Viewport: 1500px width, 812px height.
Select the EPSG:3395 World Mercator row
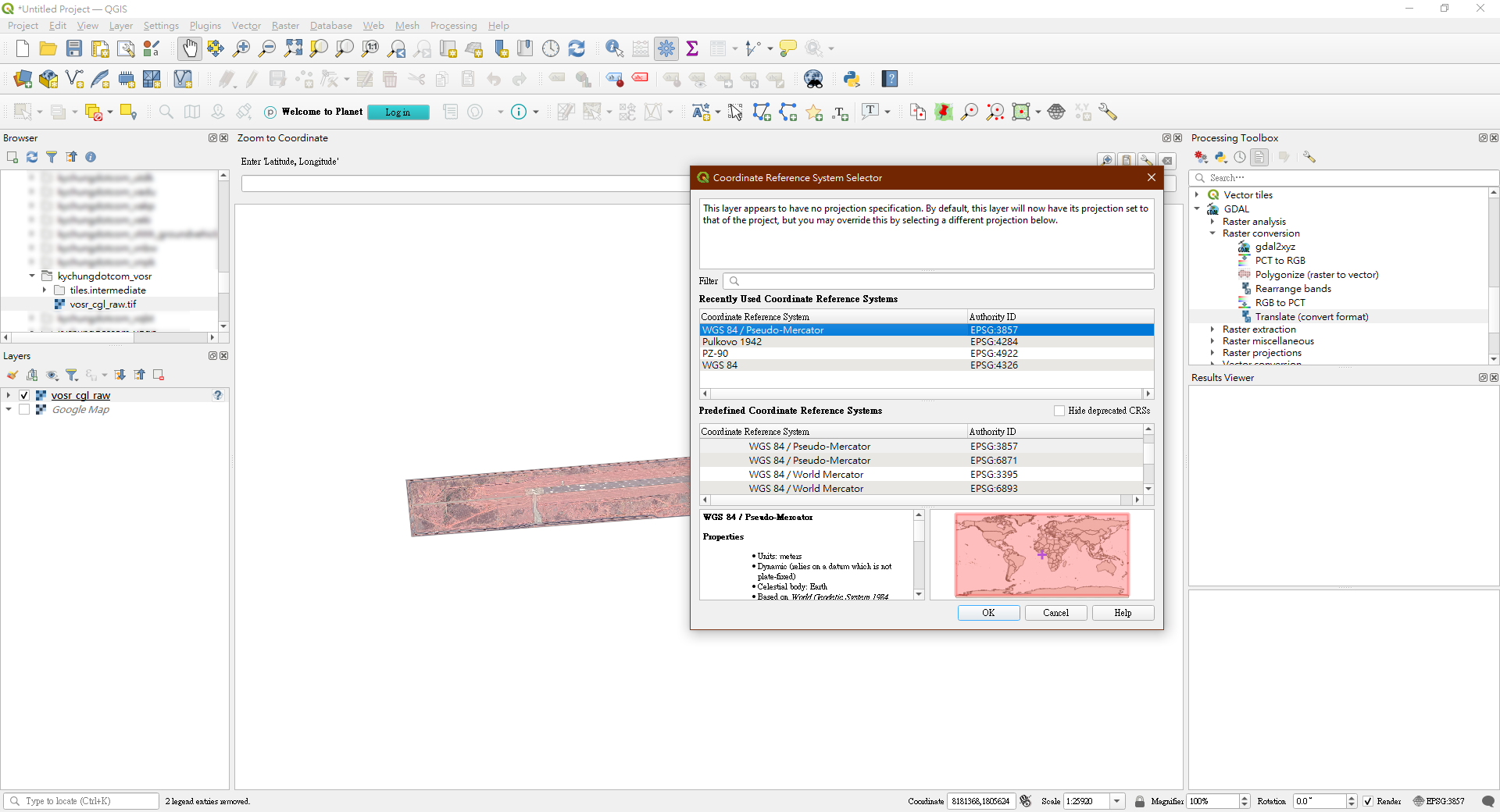coord(922,475)
